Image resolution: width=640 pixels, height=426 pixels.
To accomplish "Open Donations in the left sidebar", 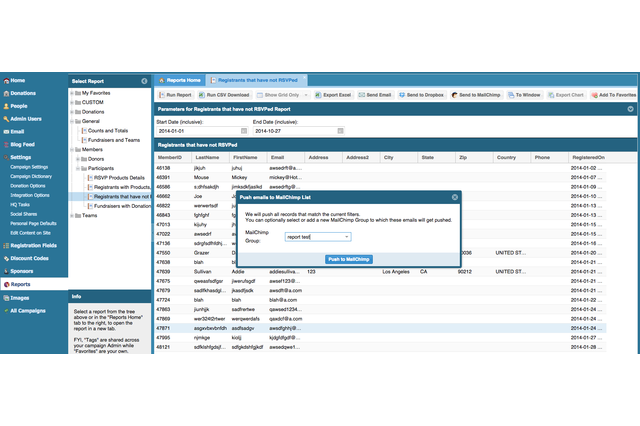I will click(26, 92).
